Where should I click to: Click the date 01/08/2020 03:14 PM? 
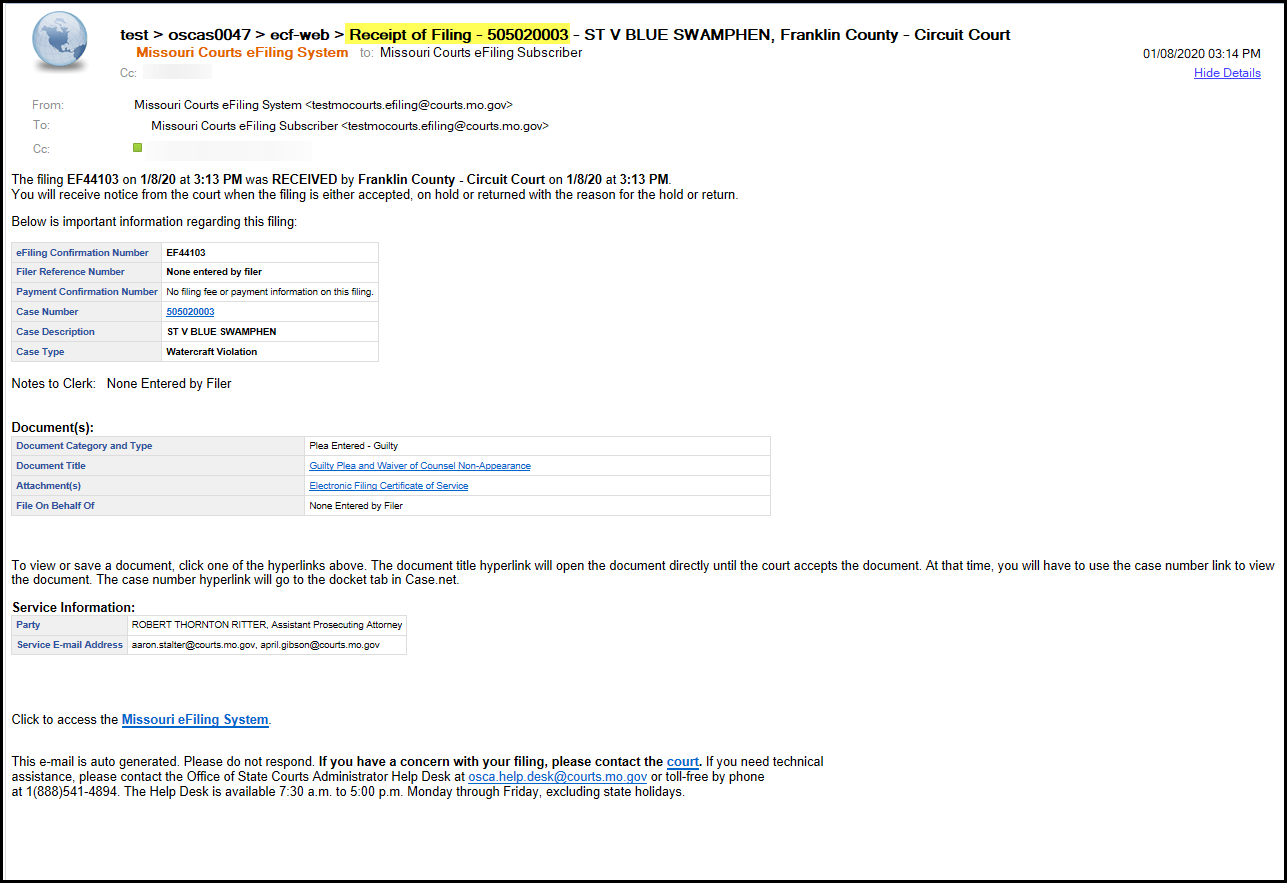(1202, 54)
